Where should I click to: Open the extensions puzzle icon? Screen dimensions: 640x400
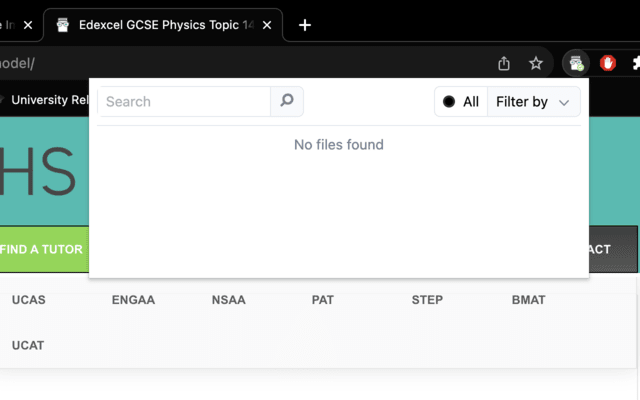tap(636, 63)
